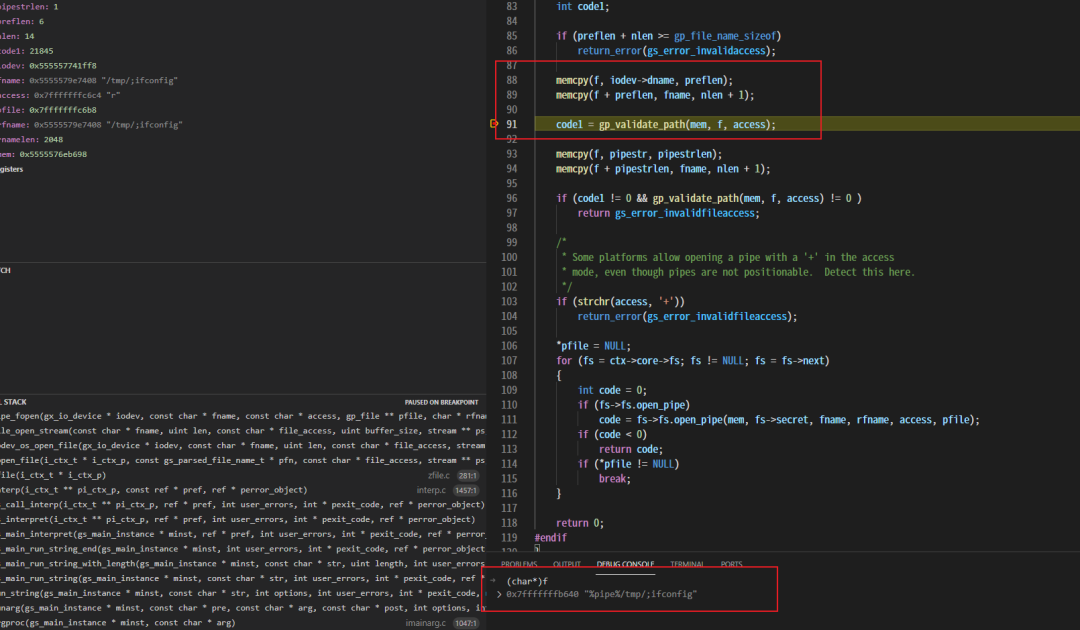
Task: Click line number 96 in the gutter
Action: click(512, 198)
